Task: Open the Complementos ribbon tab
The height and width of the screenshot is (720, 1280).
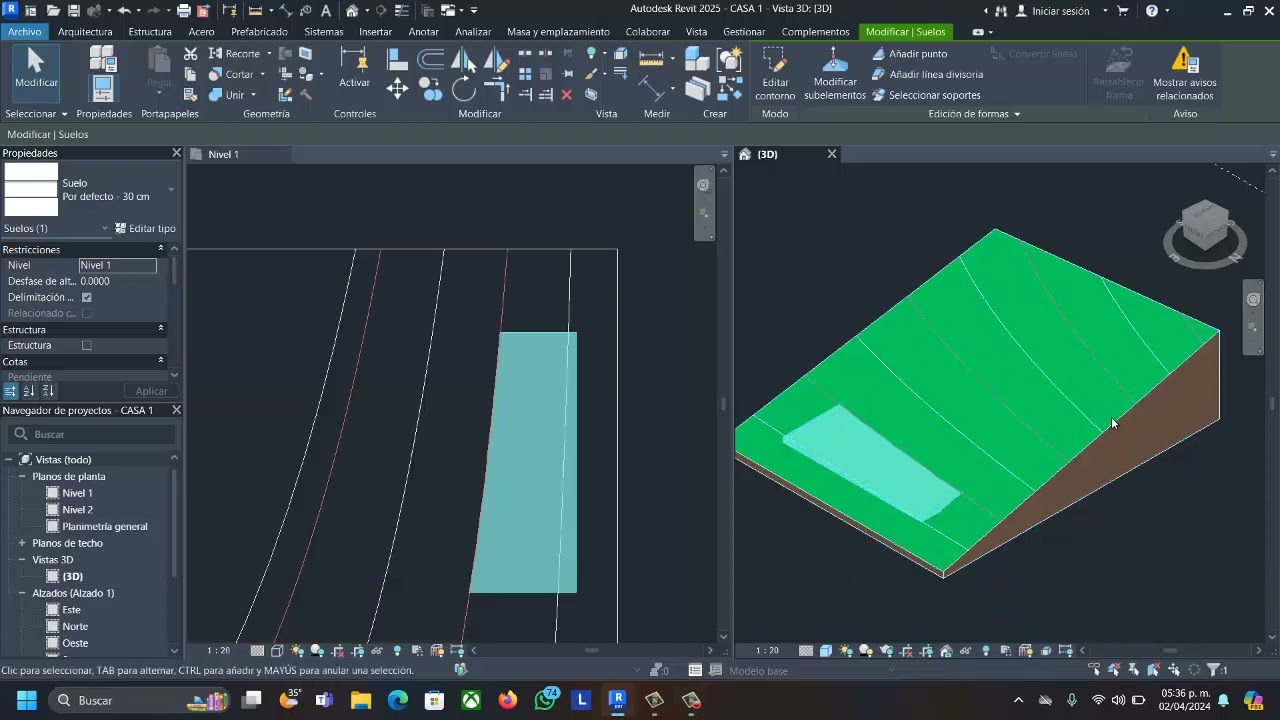Action: tap(815, 32)
